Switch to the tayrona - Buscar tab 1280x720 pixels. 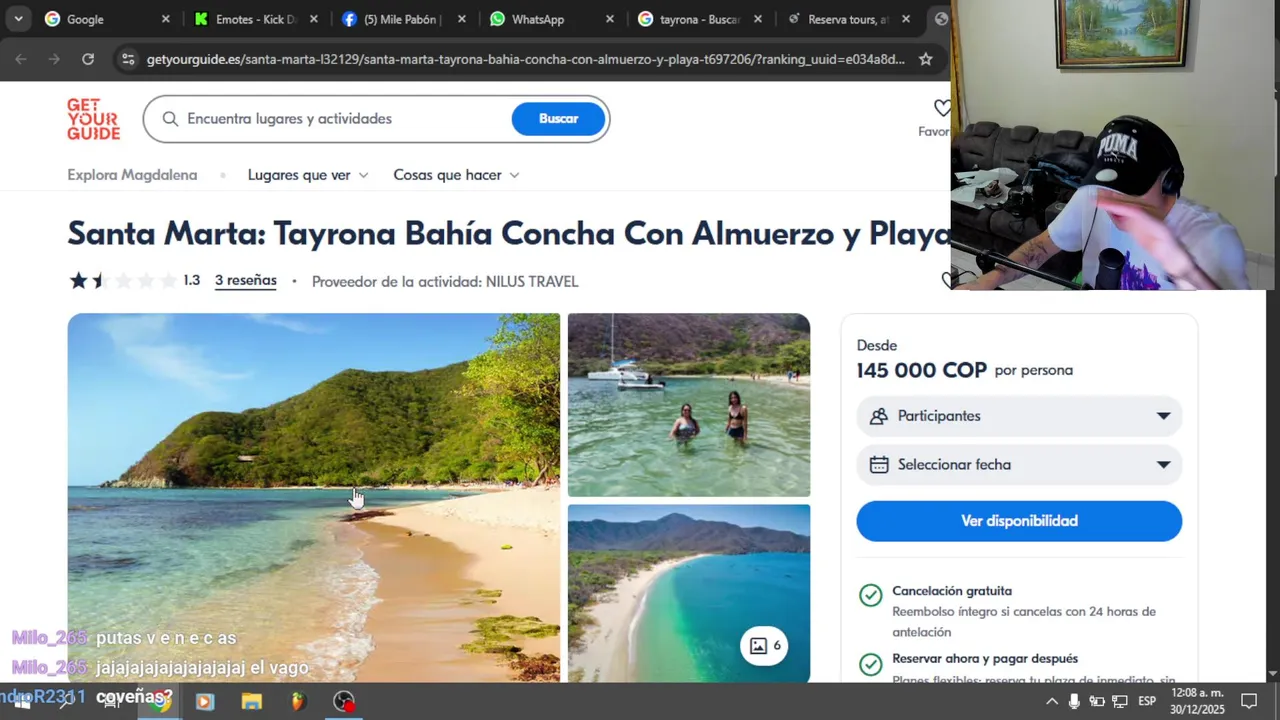[x=700, y=19]
